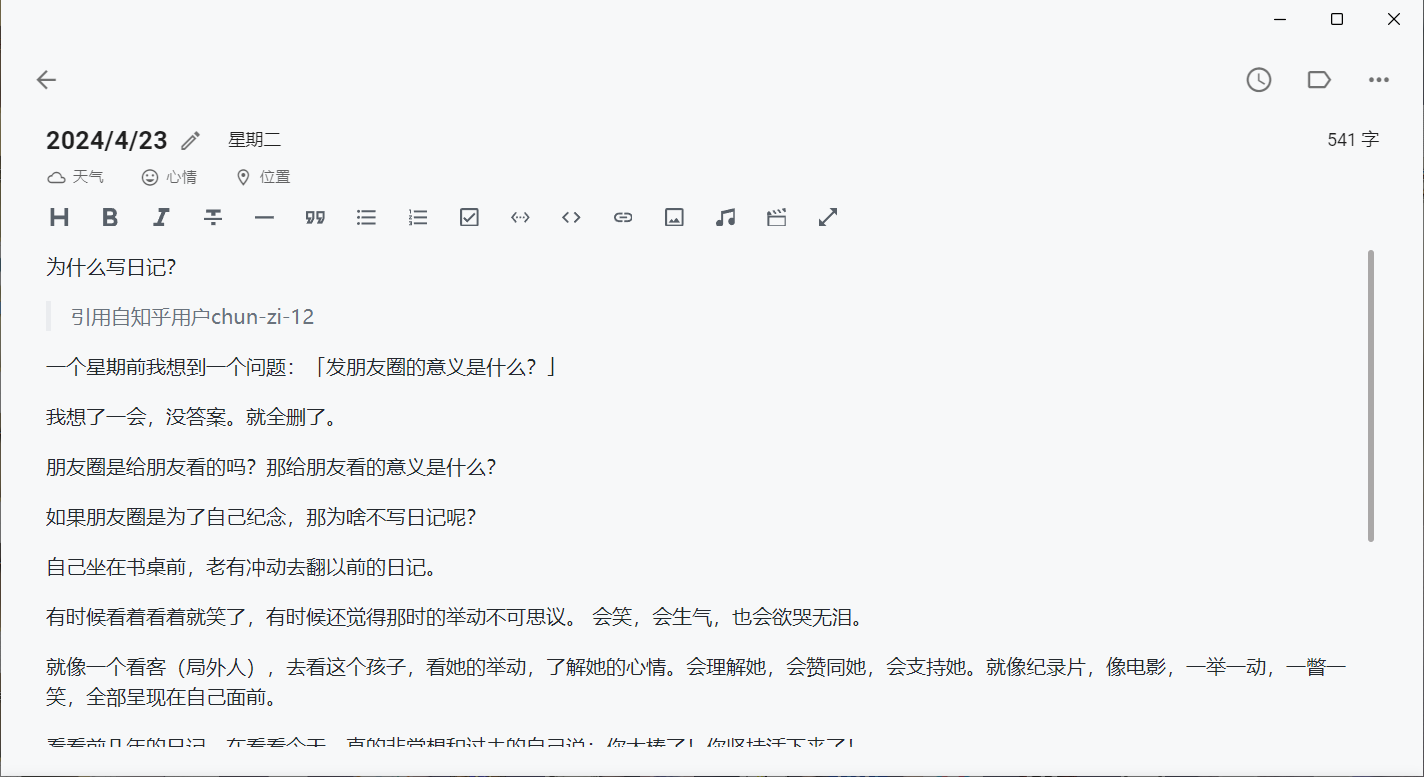
Task: Apply italic formatting
Action: [161, 217]
